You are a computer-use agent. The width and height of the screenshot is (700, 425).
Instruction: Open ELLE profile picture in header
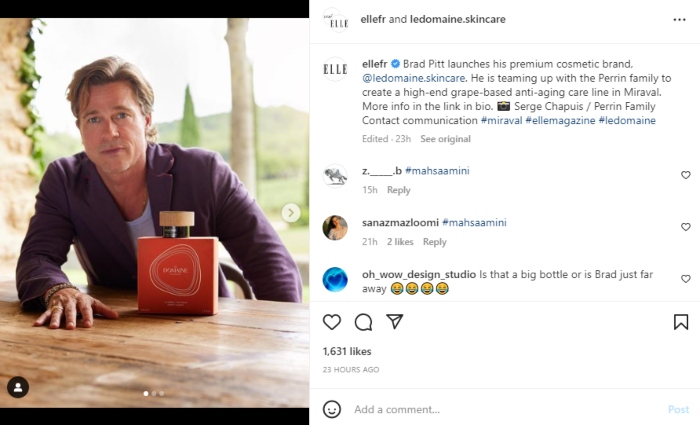click(335, 19)
